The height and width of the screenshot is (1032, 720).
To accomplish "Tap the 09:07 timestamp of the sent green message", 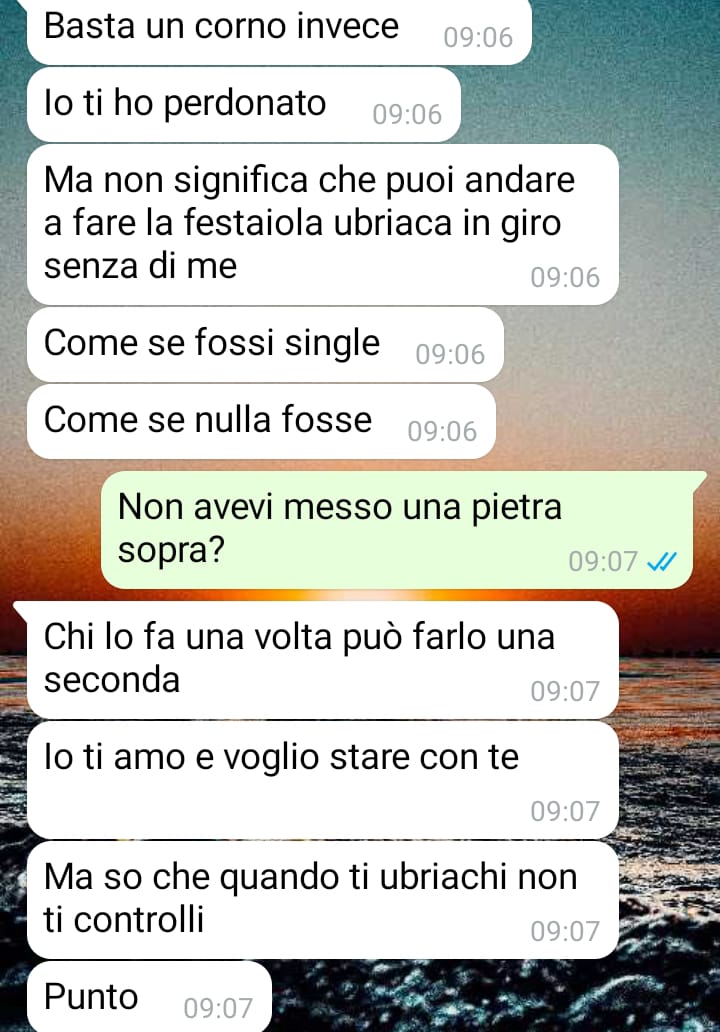I will pyautogui.click(x=603, y=561).
